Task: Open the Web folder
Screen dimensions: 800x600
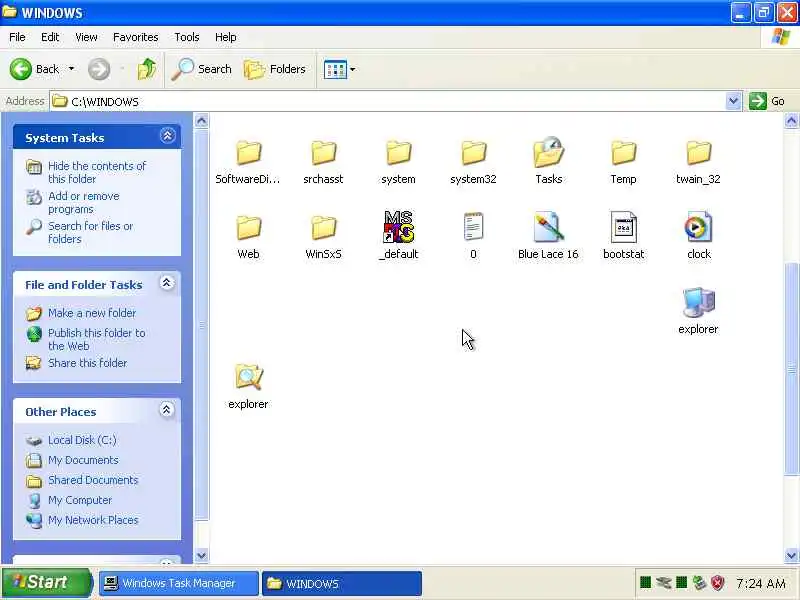Action: (x=248, y=237)
